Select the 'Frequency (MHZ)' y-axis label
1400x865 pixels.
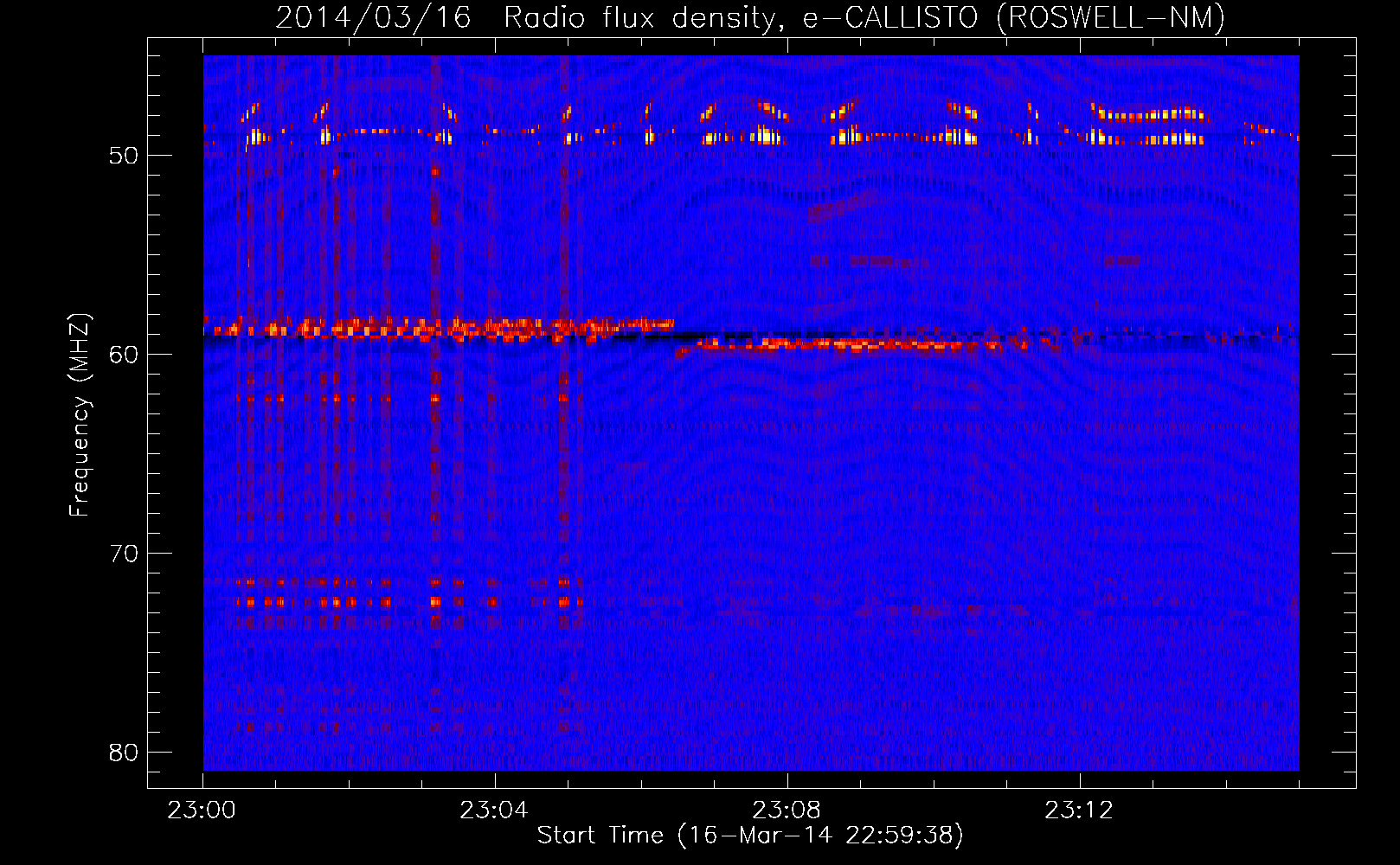pos(80,415)
